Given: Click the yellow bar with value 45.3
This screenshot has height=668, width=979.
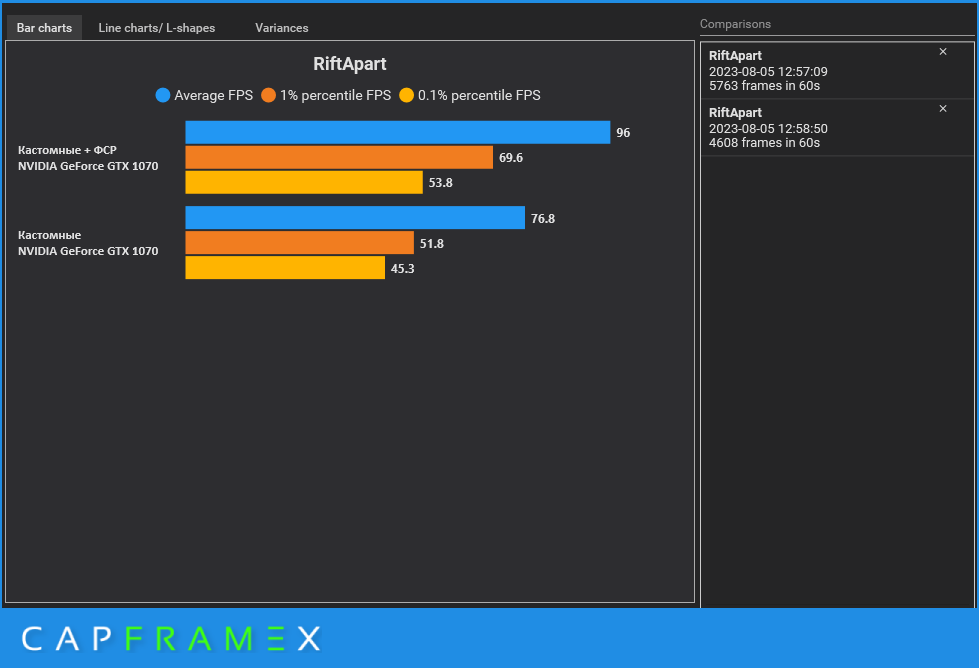Looking at the screenshot, I should (285, 268).
